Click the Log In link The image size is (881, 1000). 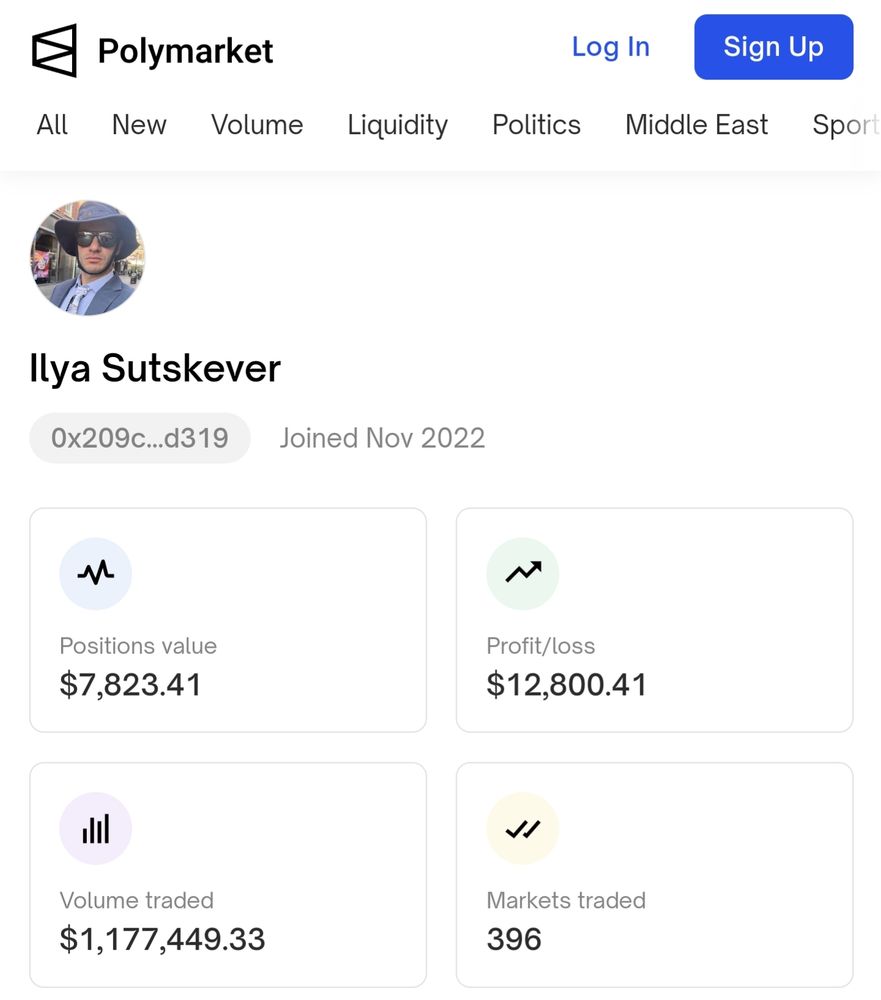[x=611, y=47]
